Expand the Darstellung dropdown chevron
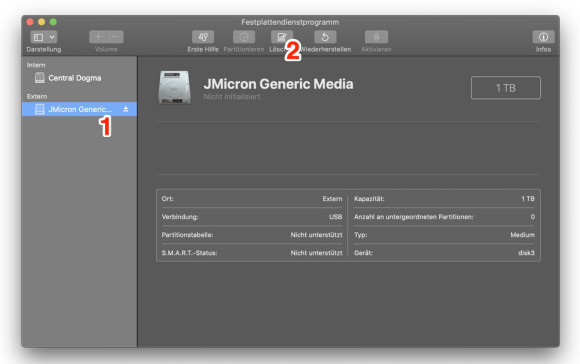The height and width of the screenshot is (364, 580). click(x=52, y=37)
